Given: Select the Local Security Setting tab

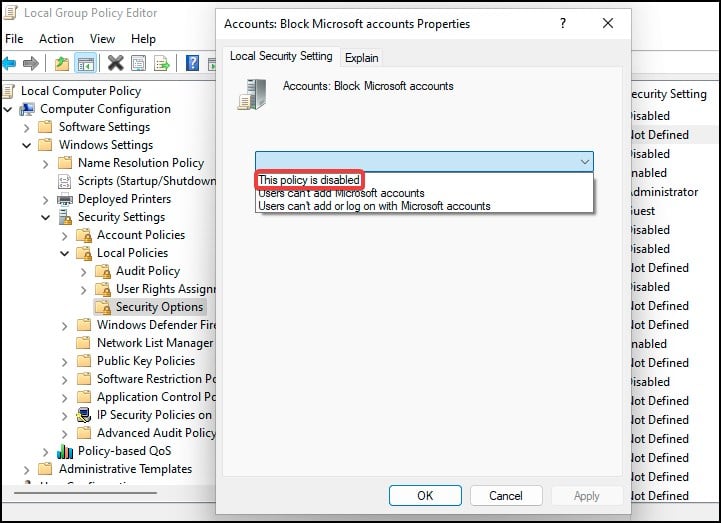Looking at the screenshot, I should 281,56.
